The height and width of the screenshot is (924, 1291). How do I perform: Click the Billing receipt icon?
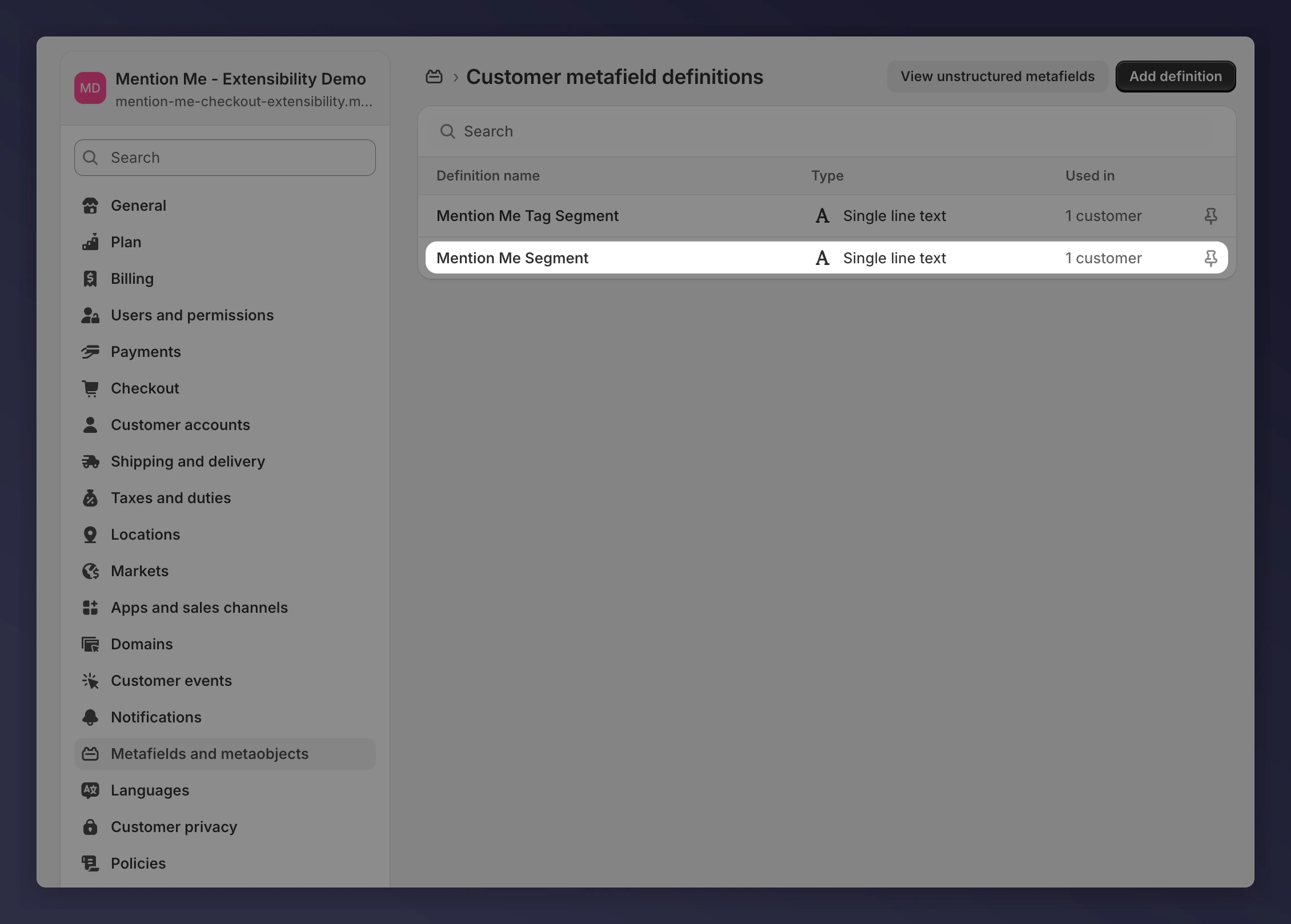(x=90, y=279)
